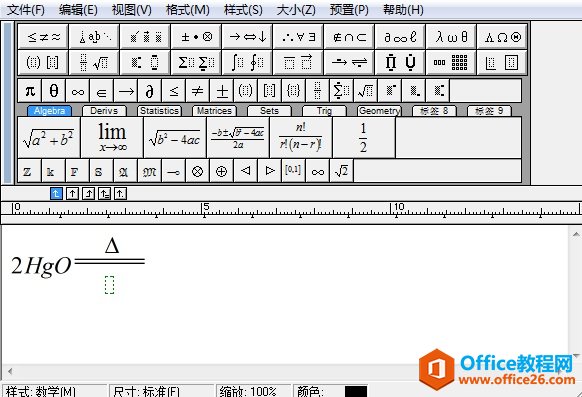Viewport: 582px width, 397px height.
Task: Open the 预置(P) menu
Action: [x=349, y=10]
